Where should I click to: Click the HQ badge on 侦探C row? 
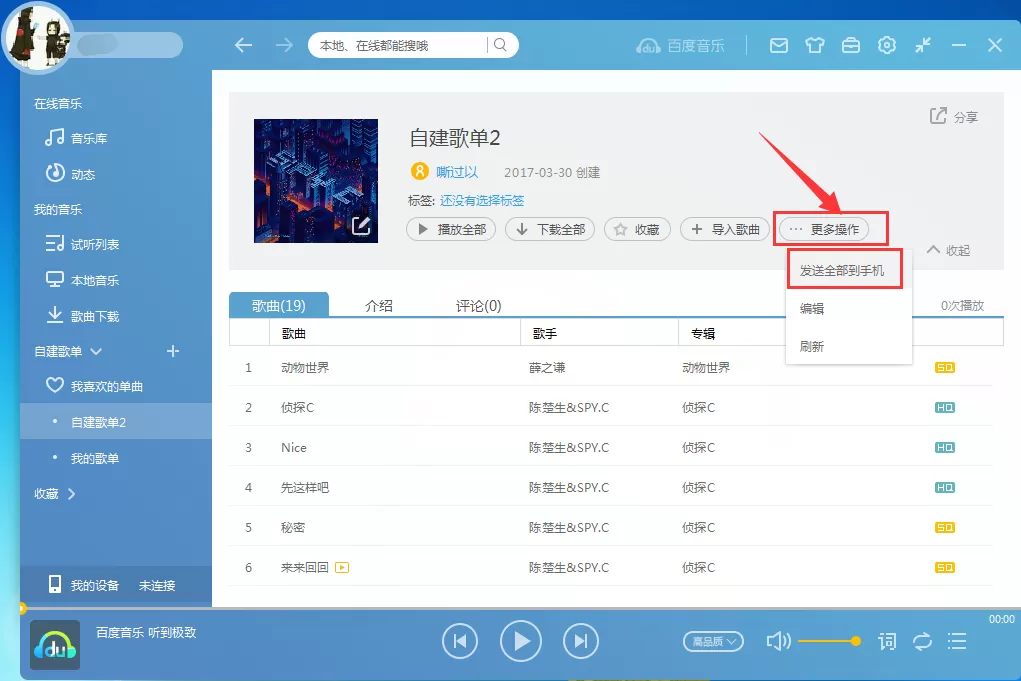944,408
